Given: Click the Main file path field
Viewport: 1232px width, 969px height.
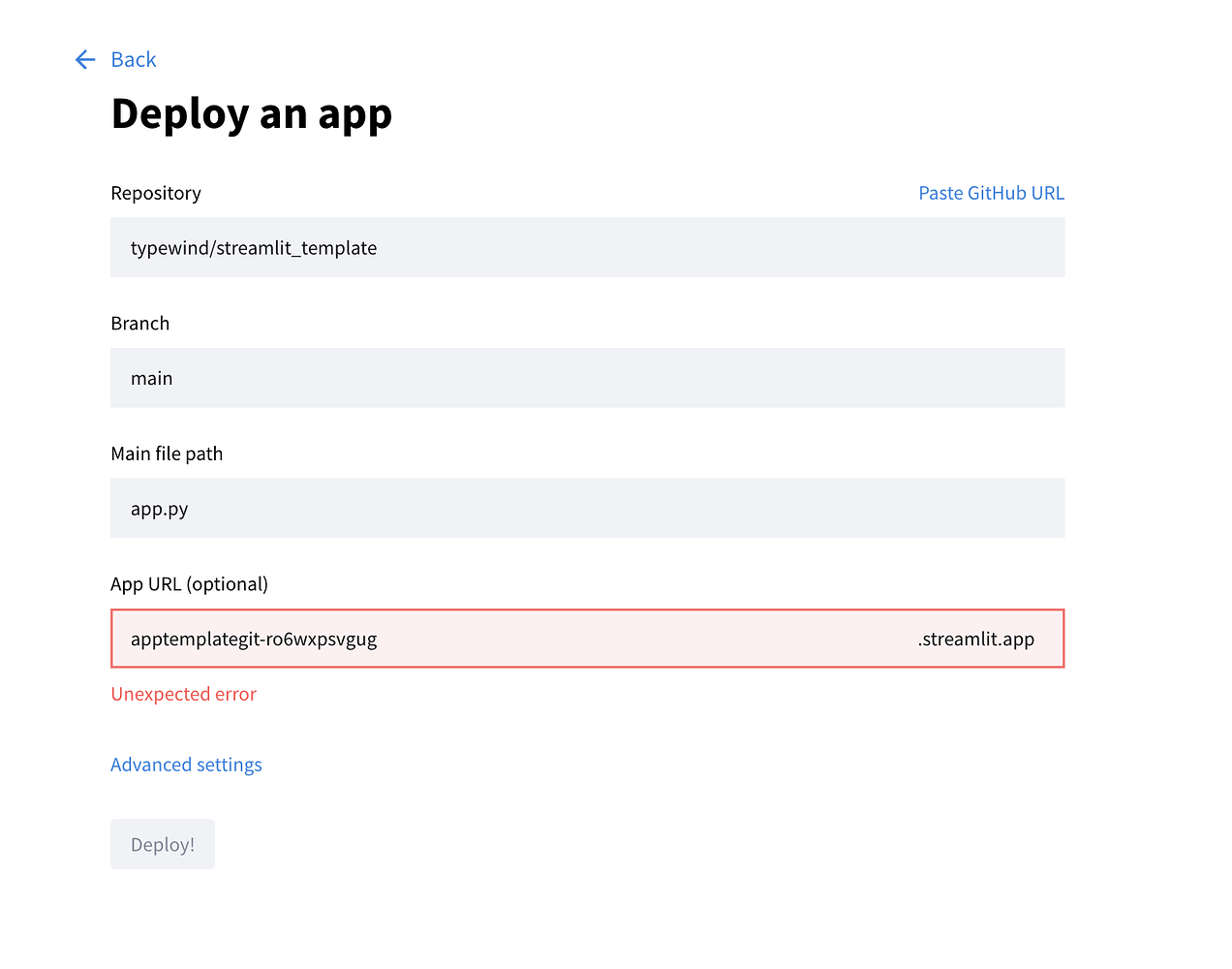Looking at the screenshot, I should pyautogui.click(x=587, y=508).
